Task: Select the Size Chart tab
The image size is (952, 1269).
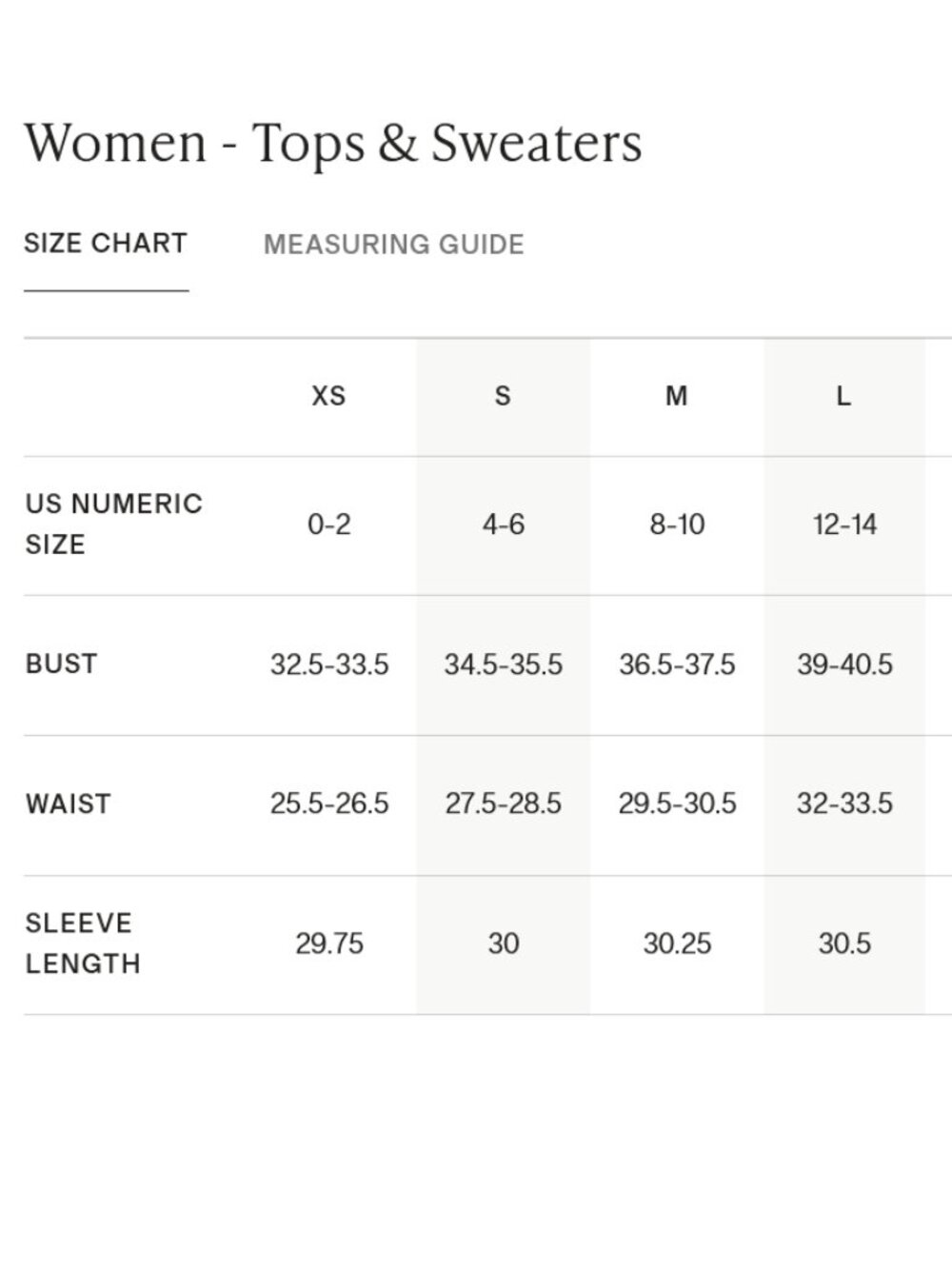Action: tap(106, 244)
